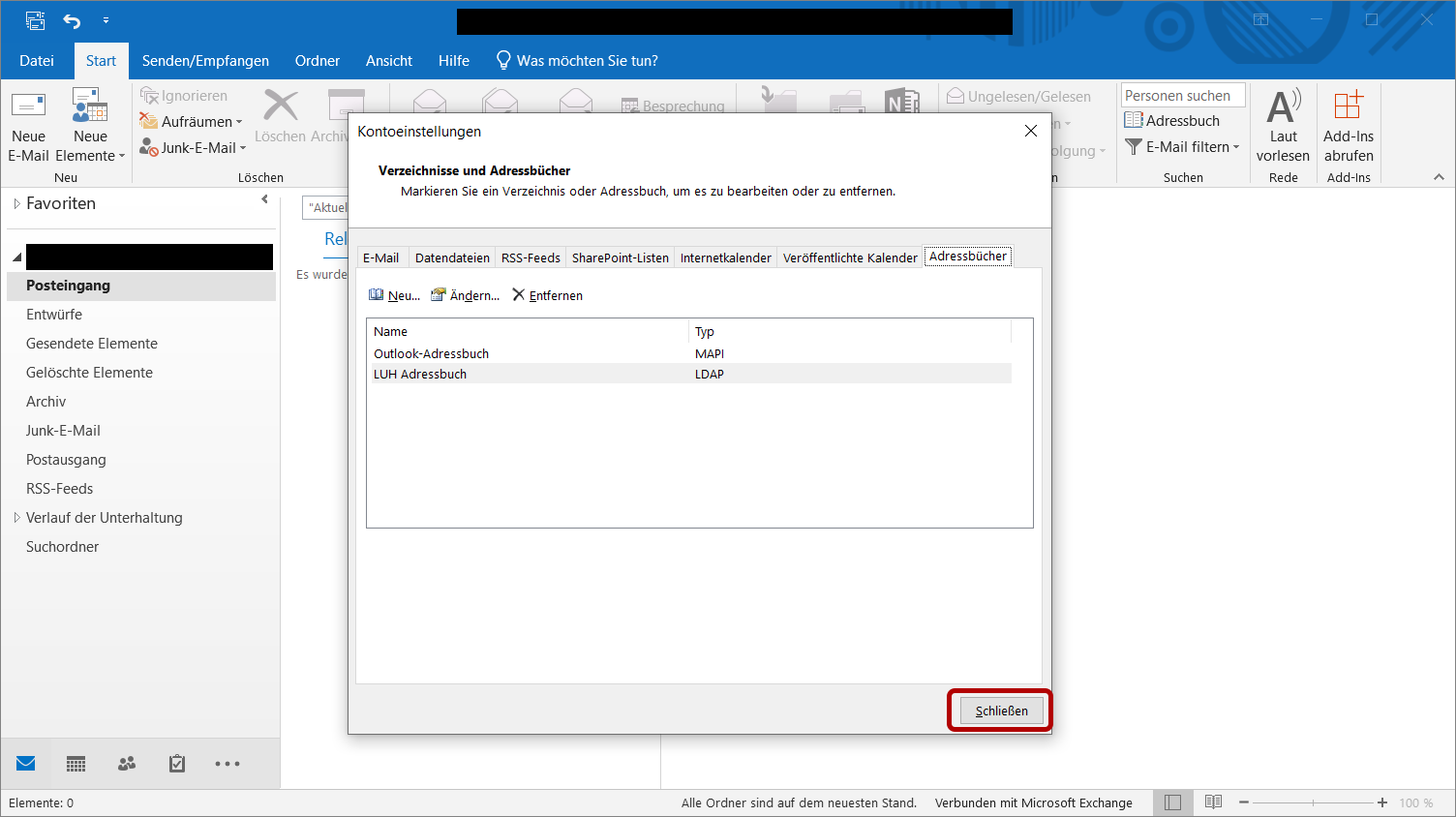The width and height of the screenshot is (1456, 817).
Task: Open the Adressbuch from ribbon
Action: click(x=1172, y=121)
